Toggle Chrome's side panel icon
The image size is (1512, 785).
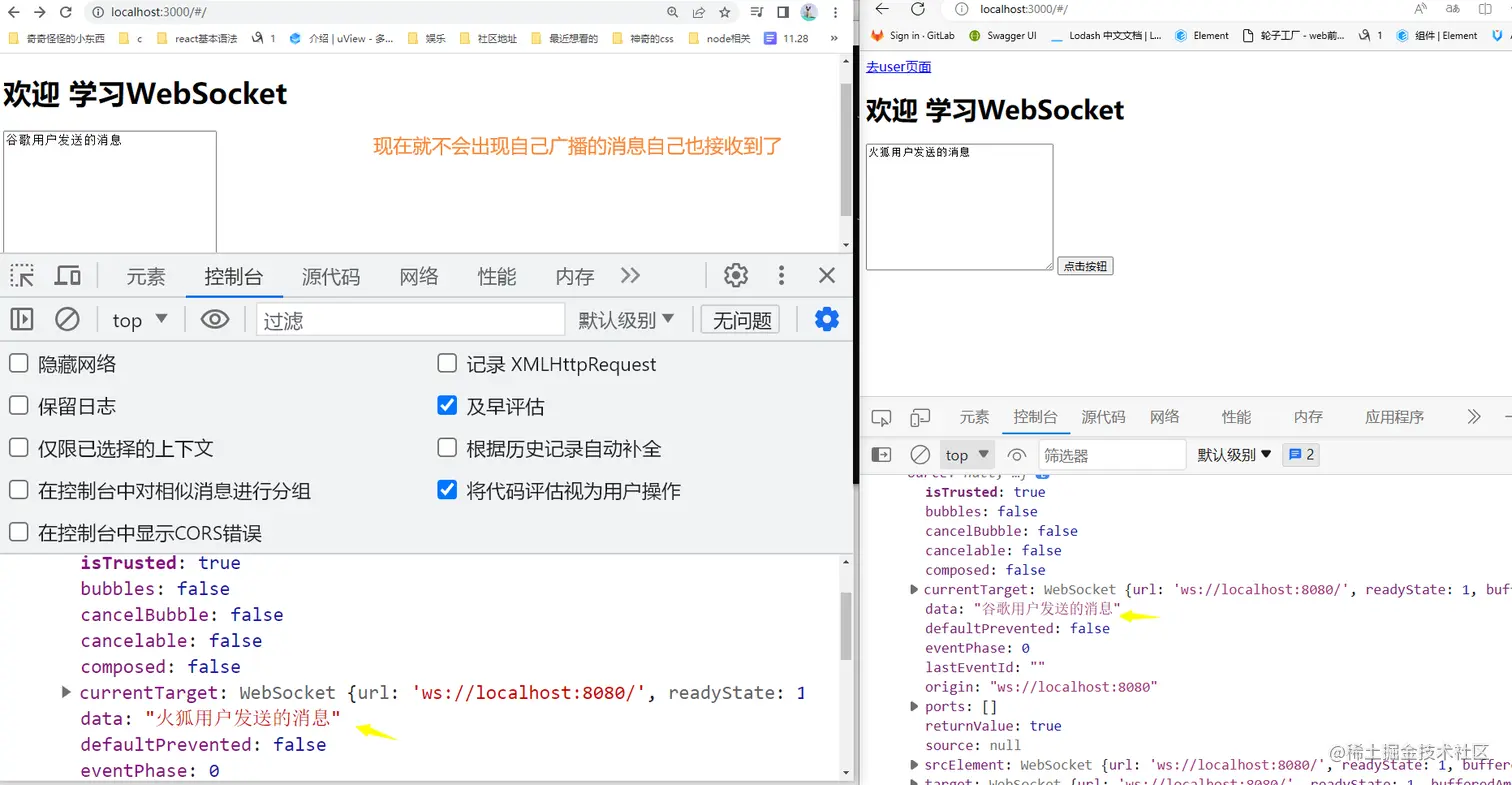click(783, 12)
